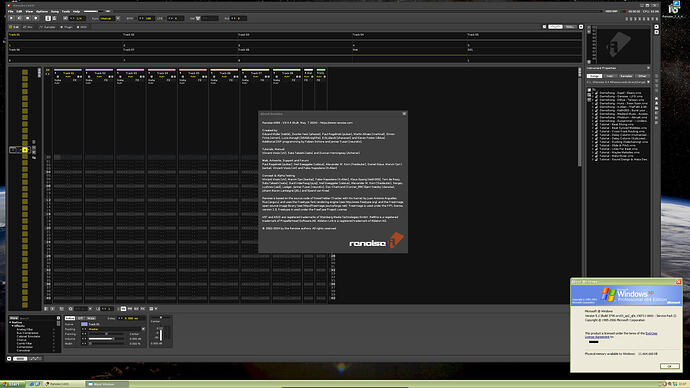
Task: Click the Track 03 colored header bar
Action: 130,70
